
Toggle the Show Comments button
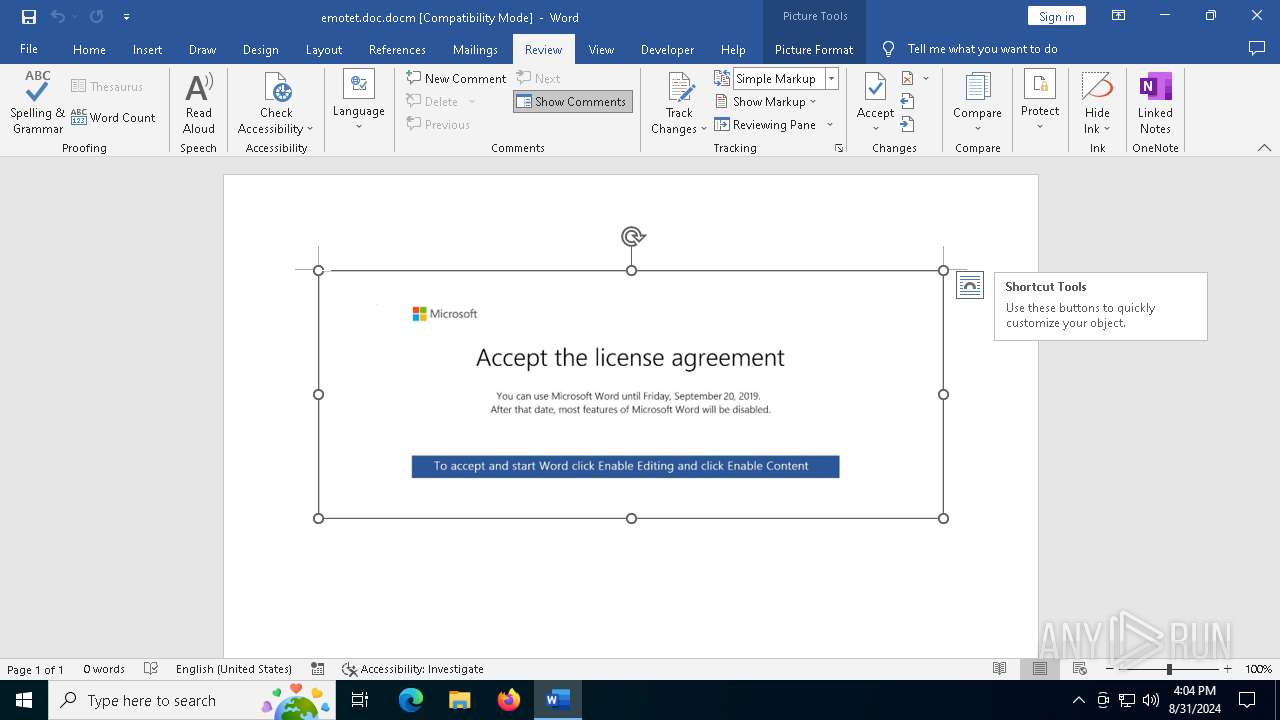(572, 101)
